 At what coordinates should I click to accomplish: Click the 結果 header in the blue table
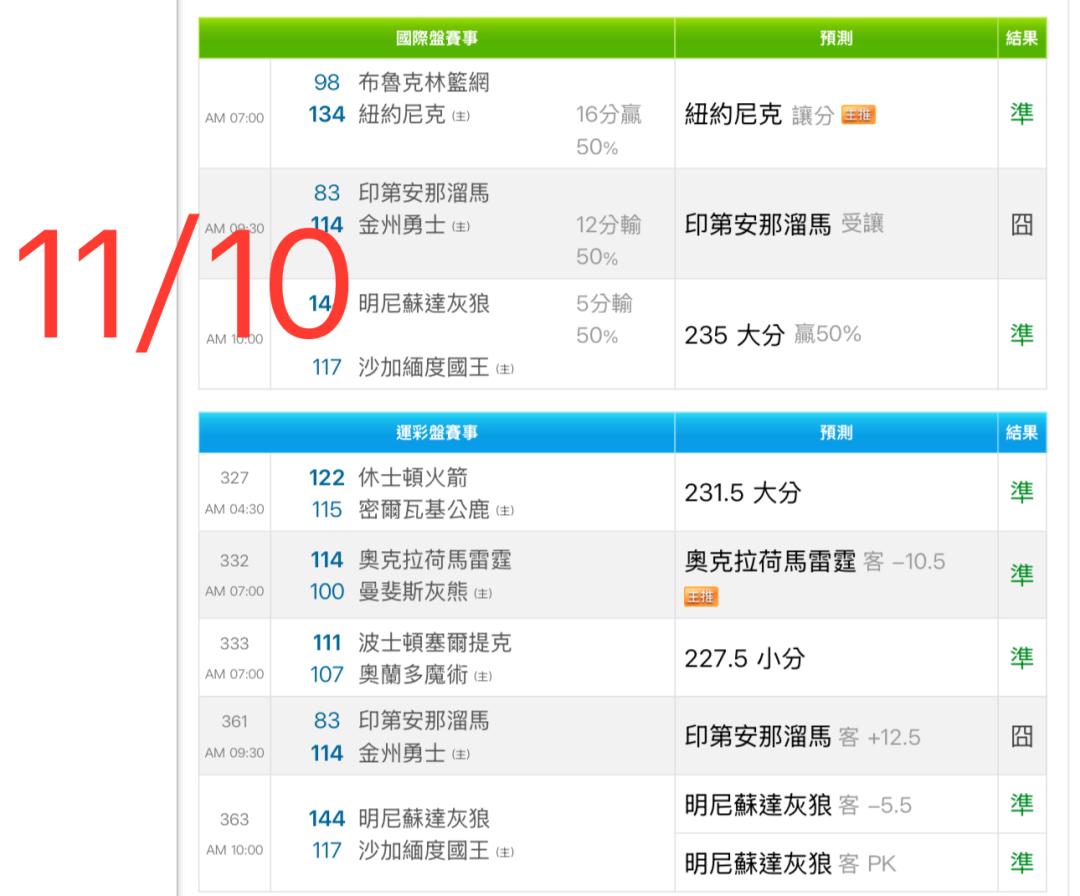click(1021, 433)
